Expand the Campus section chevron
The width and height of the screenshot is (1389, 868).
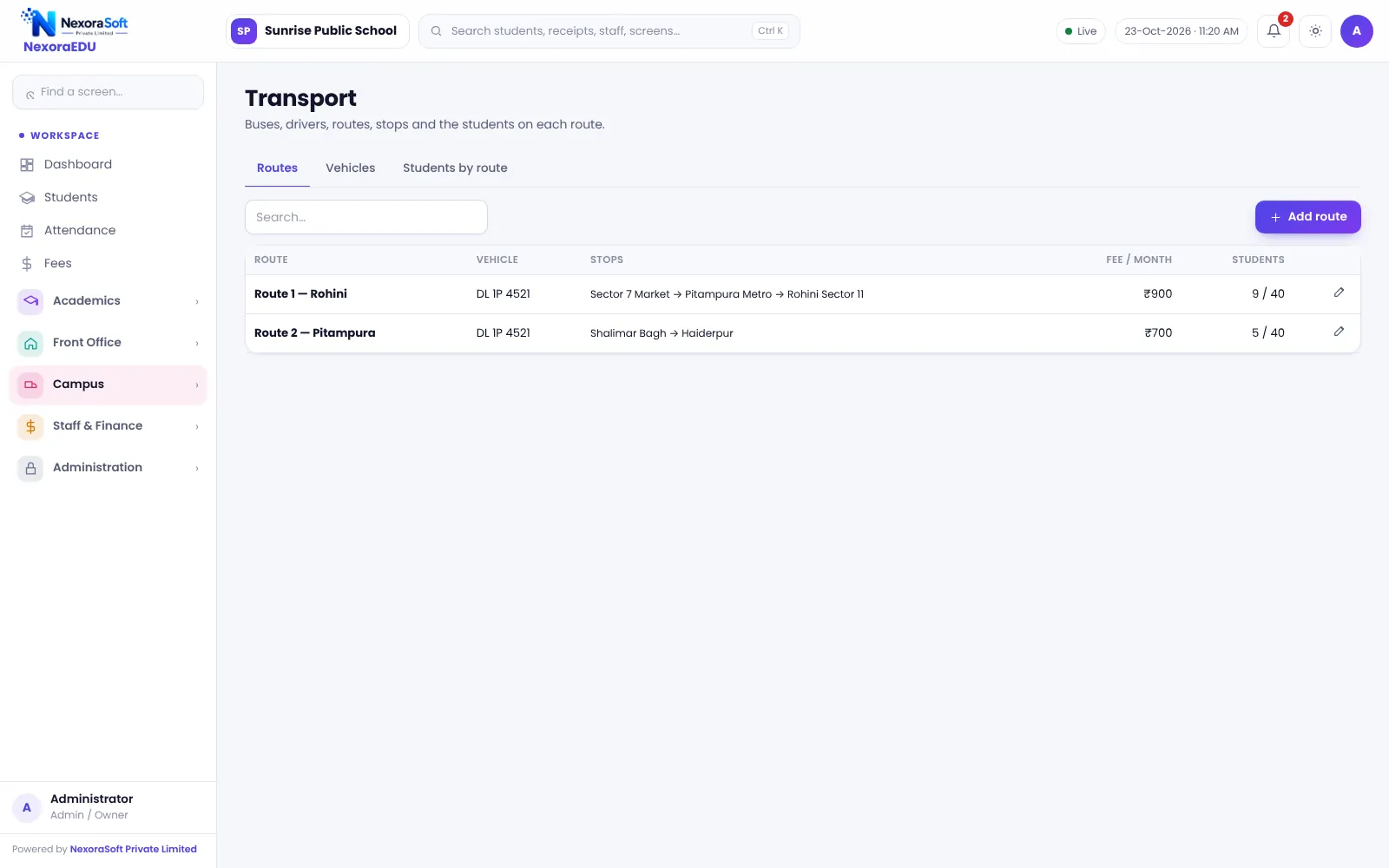[197, 385]
